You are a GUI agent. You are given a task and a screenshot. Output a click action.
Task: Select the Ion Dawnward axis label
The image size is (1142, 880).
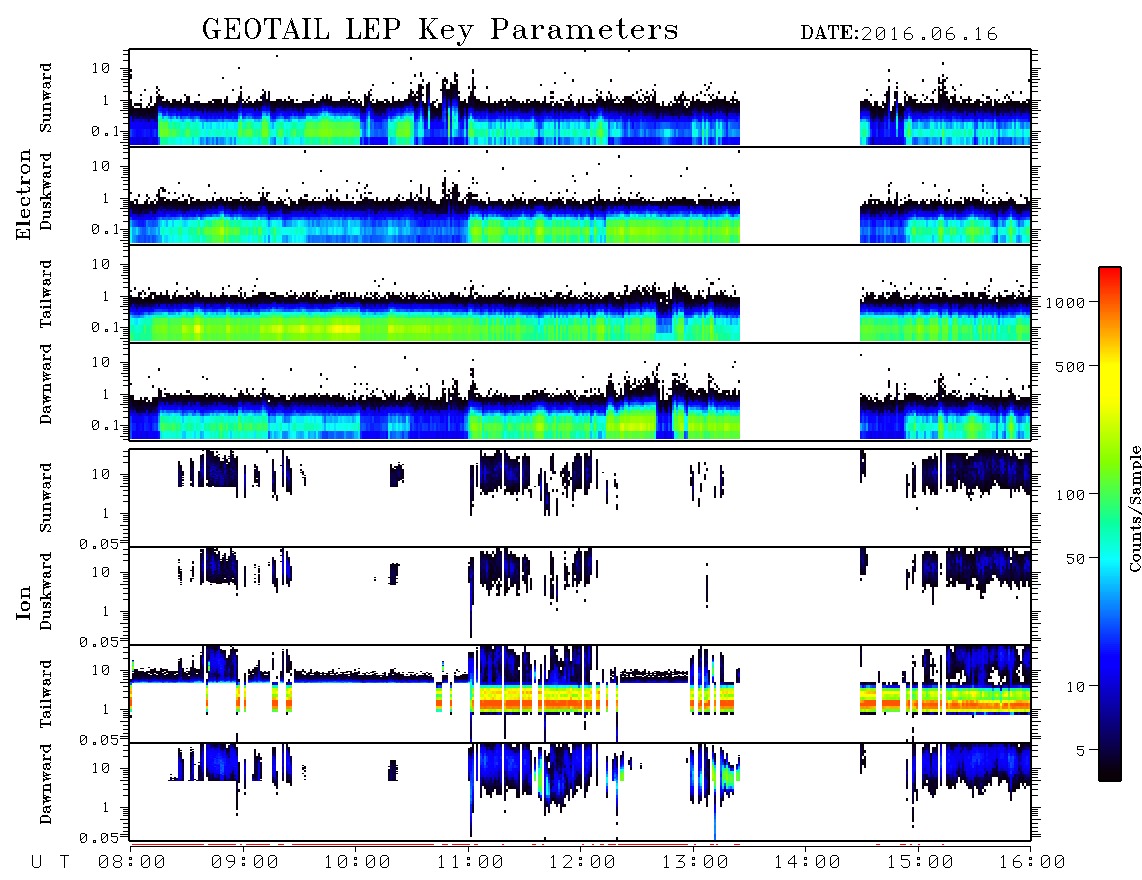[x=46, y=783]
